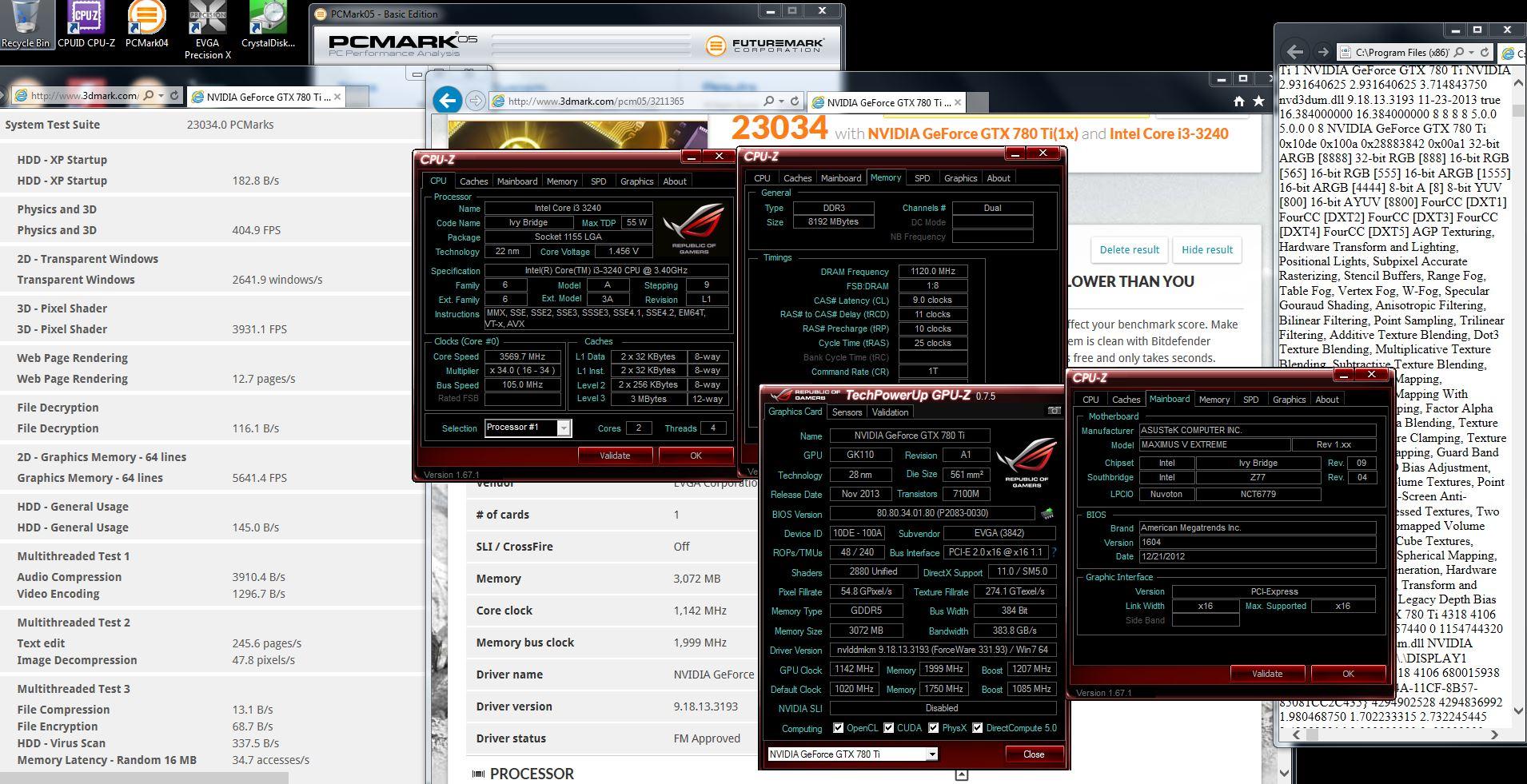The height and width of the screenshot is (784, 1527).
Task: Open PCMark04 desktop shortcut
Action: click(146, 25)
